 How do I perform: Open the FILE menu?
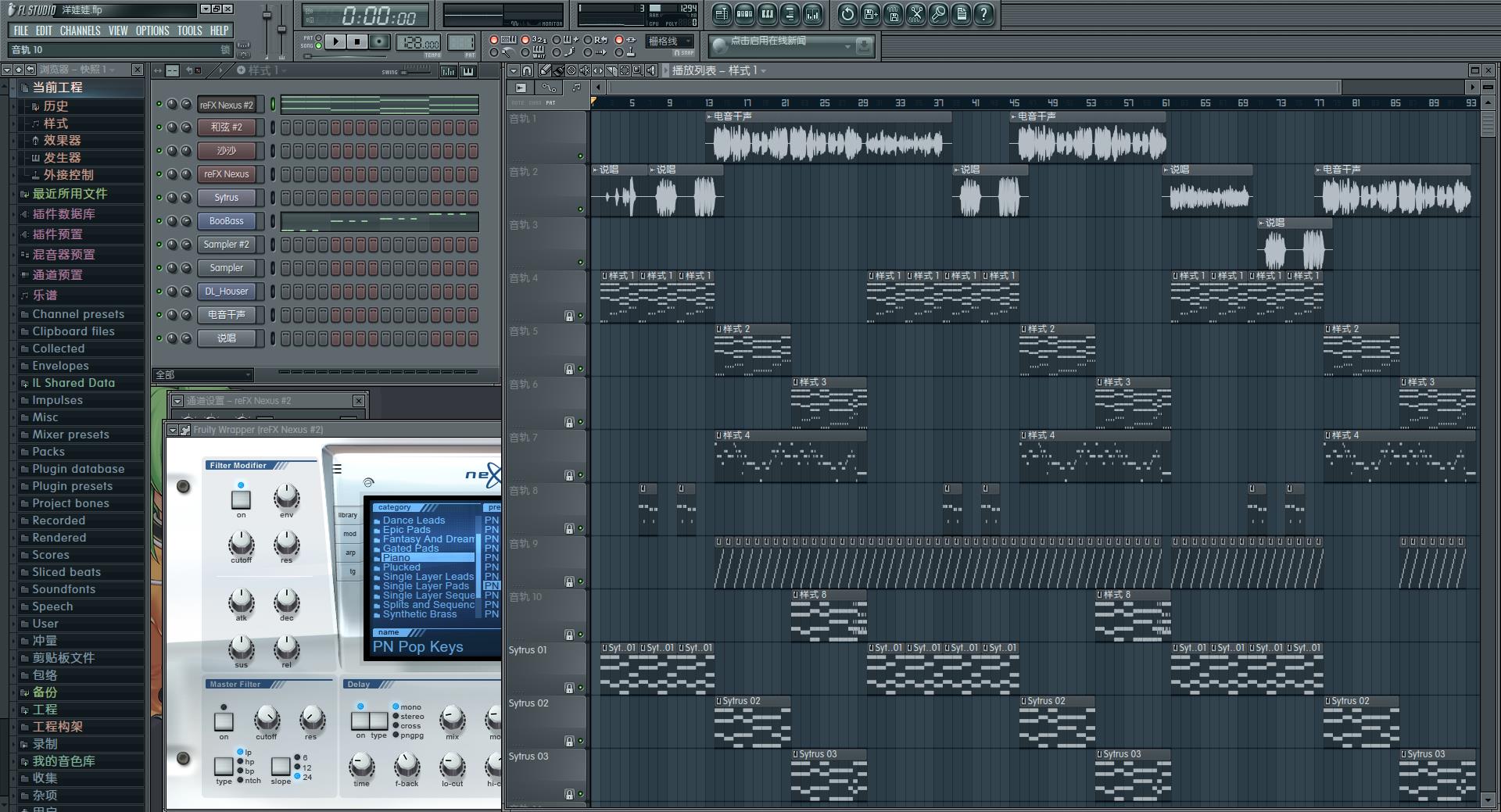(x=21, y=30)
